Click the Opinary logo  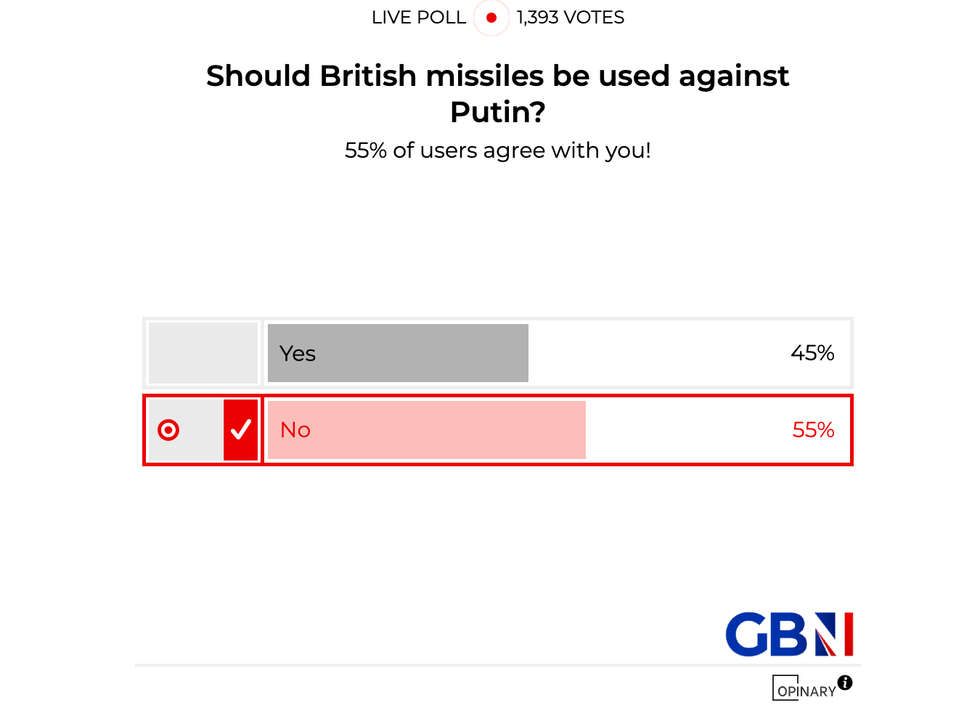[802, 688]
